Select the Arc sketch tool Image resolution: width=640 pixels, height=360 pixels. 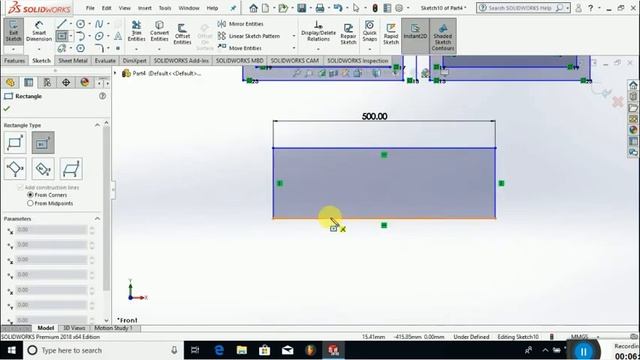[x=80, y=36]
